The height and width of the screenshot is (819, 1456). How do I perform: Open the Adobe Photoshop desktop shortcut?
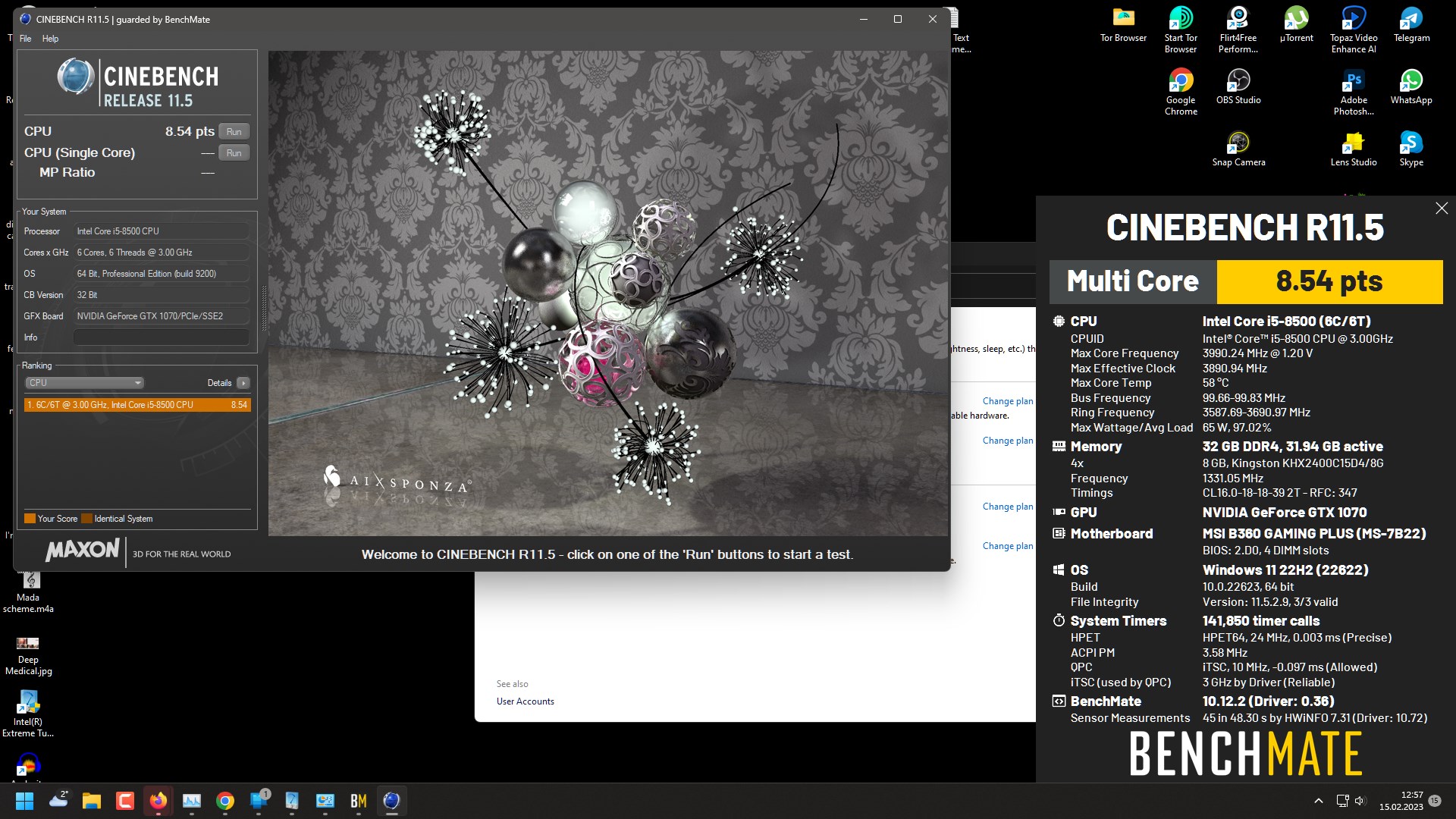click(1354, 93)
